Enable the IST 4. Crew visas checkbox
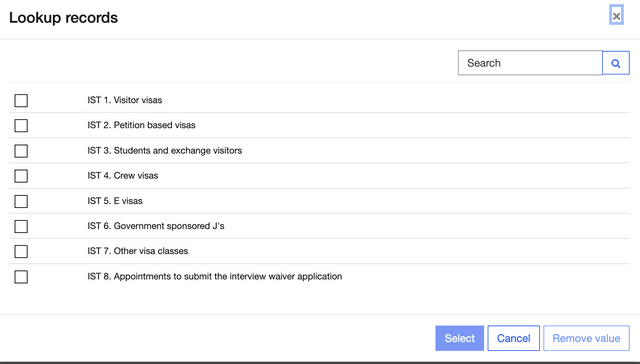Image resolution: width=640 pixels, height=364 pixels. coord(21,176)
